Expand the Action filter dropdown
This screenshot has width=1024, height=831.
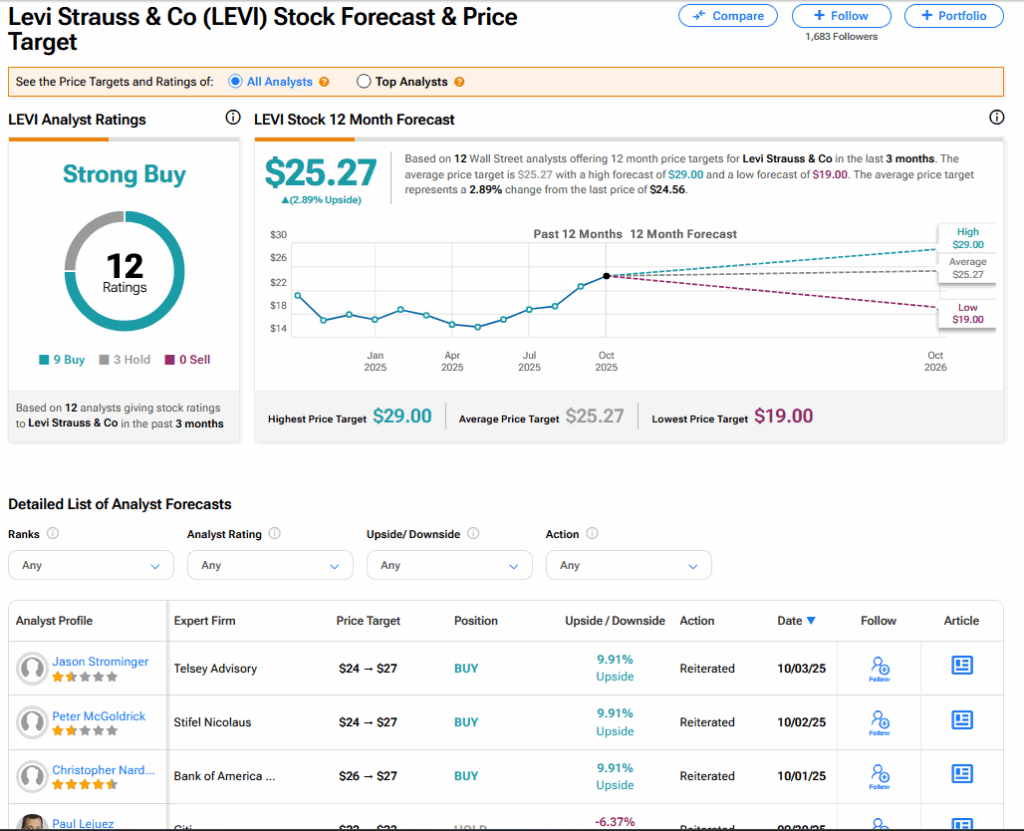628,565
